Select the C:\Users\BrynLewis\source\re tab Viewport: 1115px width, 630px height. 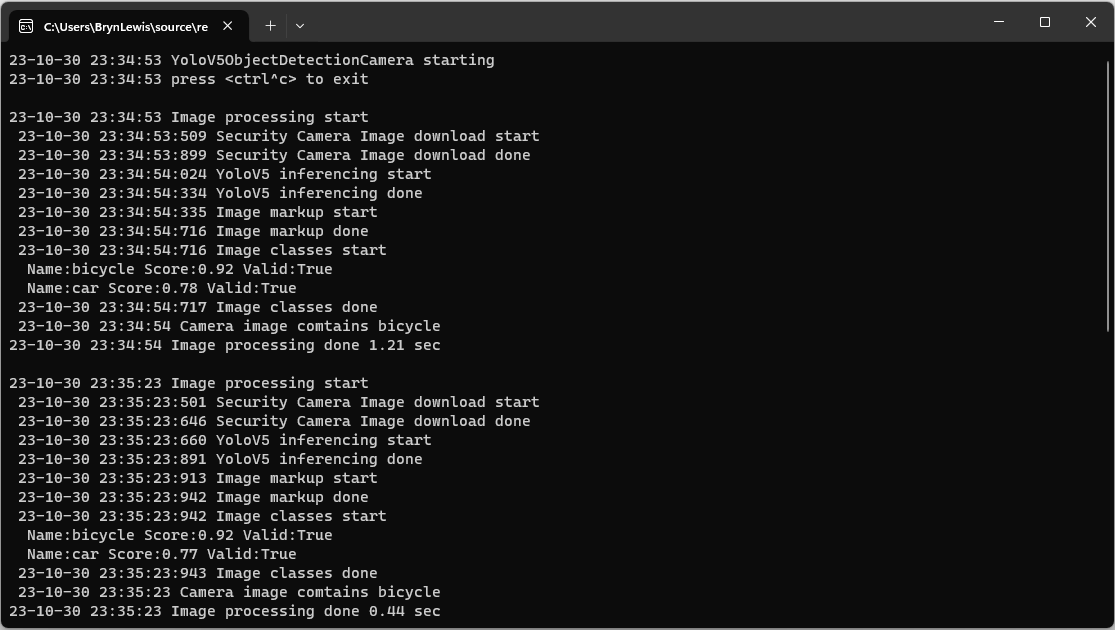point(125,26)
